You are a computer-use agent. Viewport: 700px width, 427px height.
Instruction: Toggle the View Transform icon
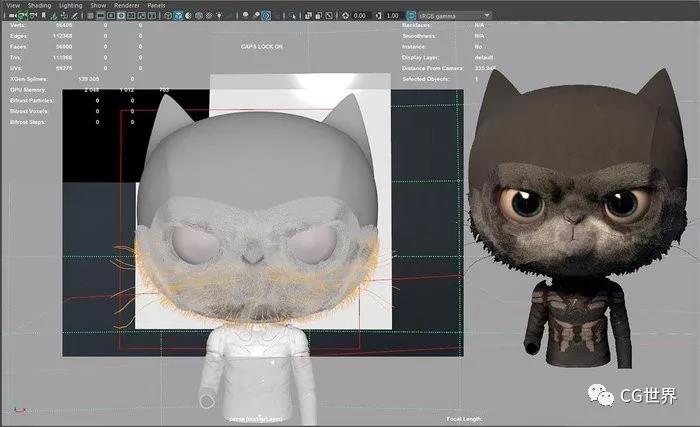pos(411,16)
